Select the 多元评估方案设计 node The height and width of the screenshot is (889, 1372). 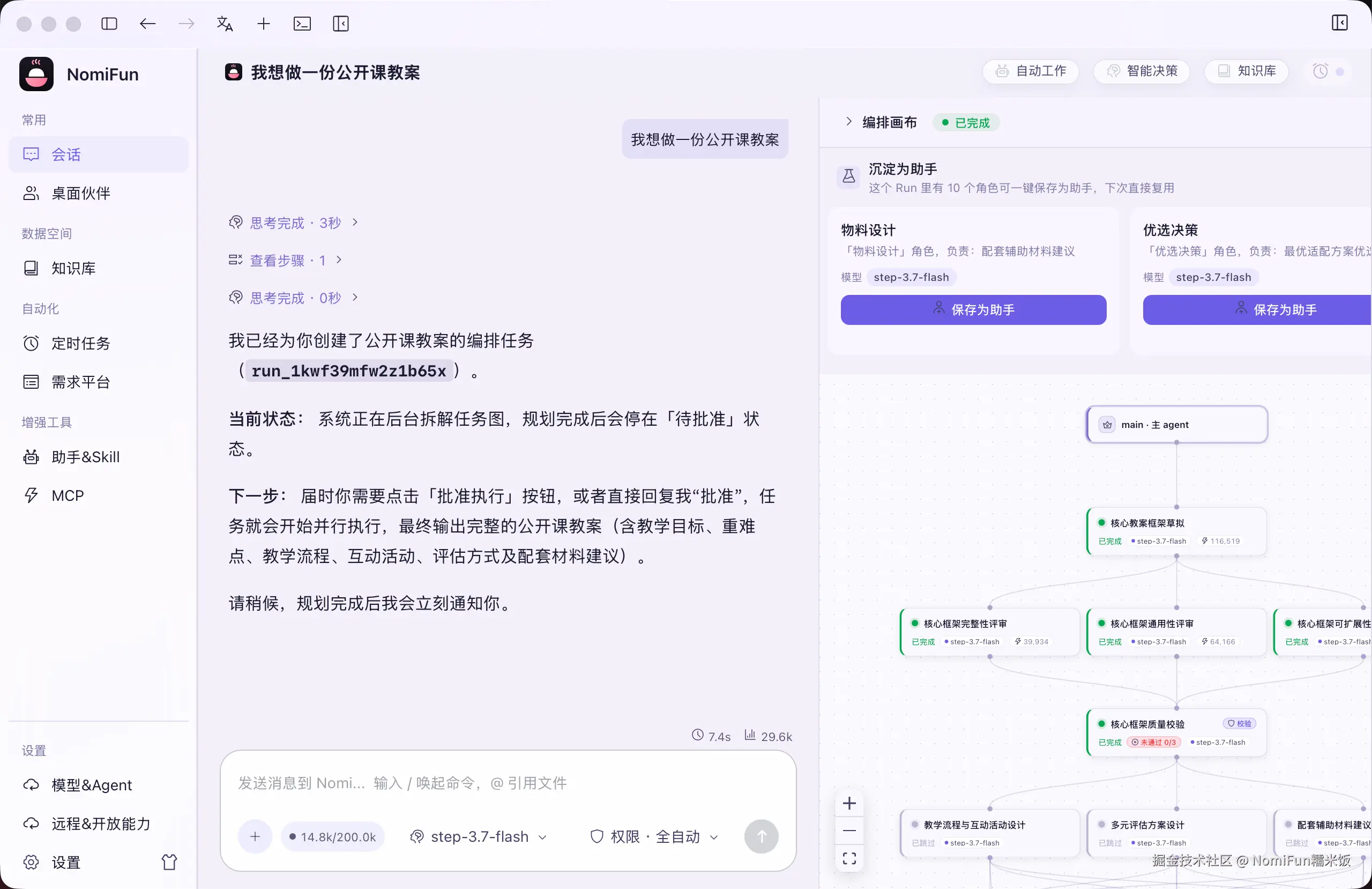click(1176, 833)
